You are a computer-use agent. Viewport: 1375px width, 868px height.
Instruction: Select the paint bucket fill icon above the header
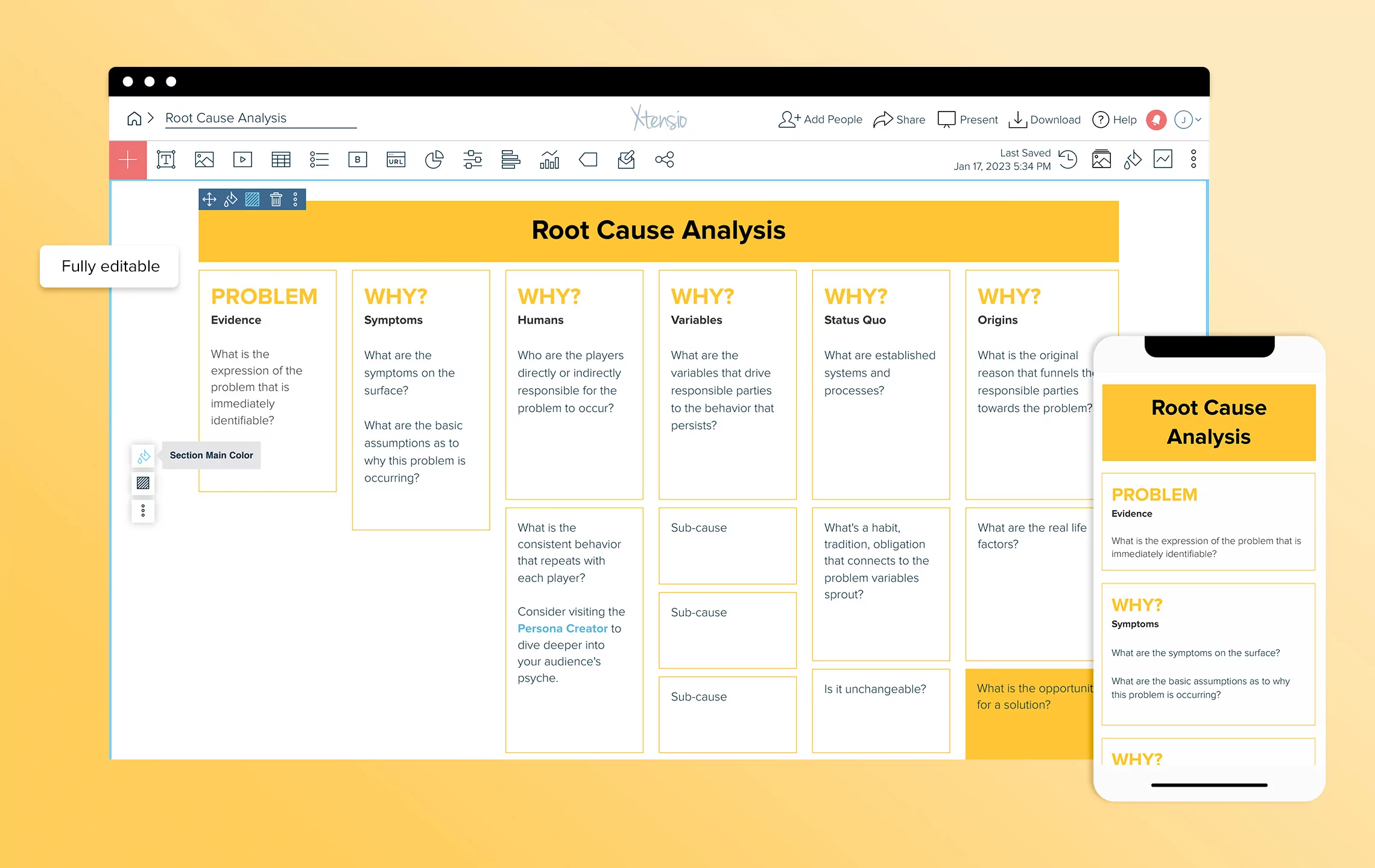pos(230,199)
